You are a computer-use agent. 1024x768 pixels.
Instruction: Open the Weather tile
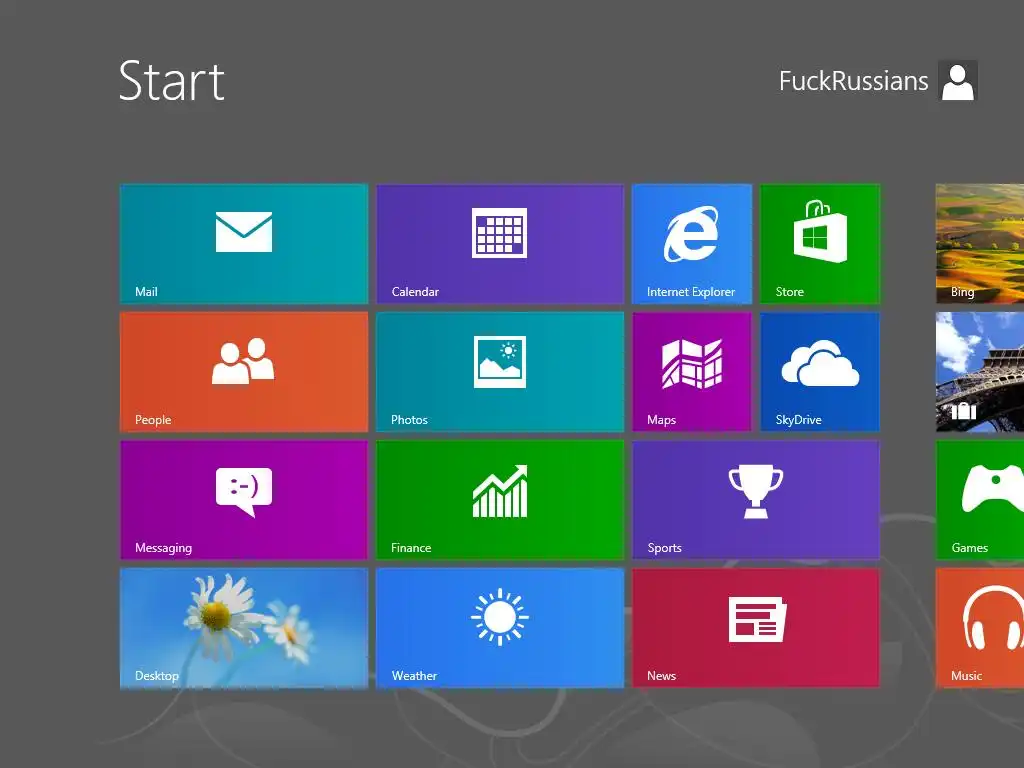500,628
